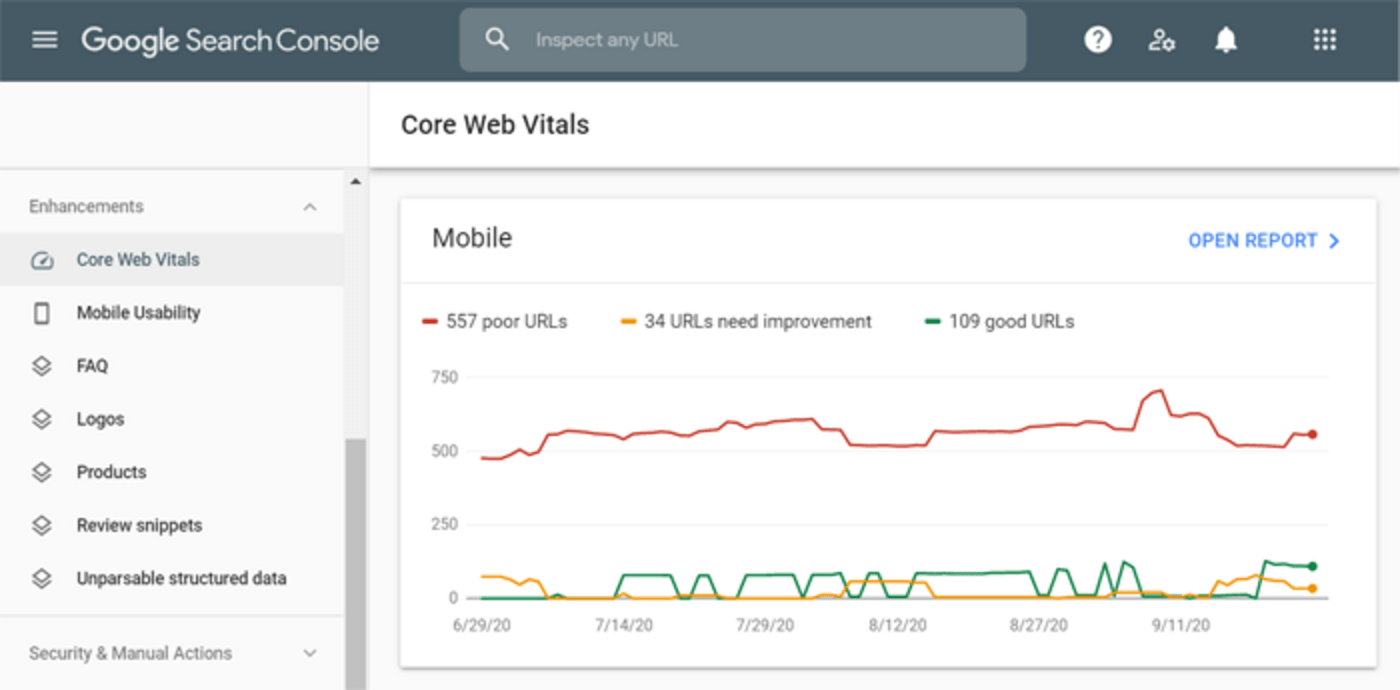1400x690 pixels.
Task: Click the Google Search Console logo
Action: [230, 40]
